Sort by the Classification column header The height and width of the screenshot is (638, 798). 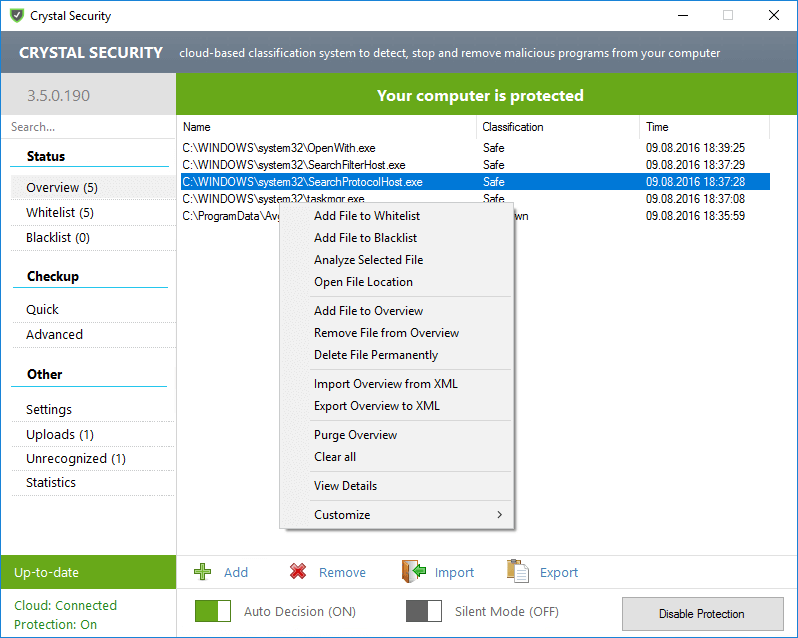[558, 127]
